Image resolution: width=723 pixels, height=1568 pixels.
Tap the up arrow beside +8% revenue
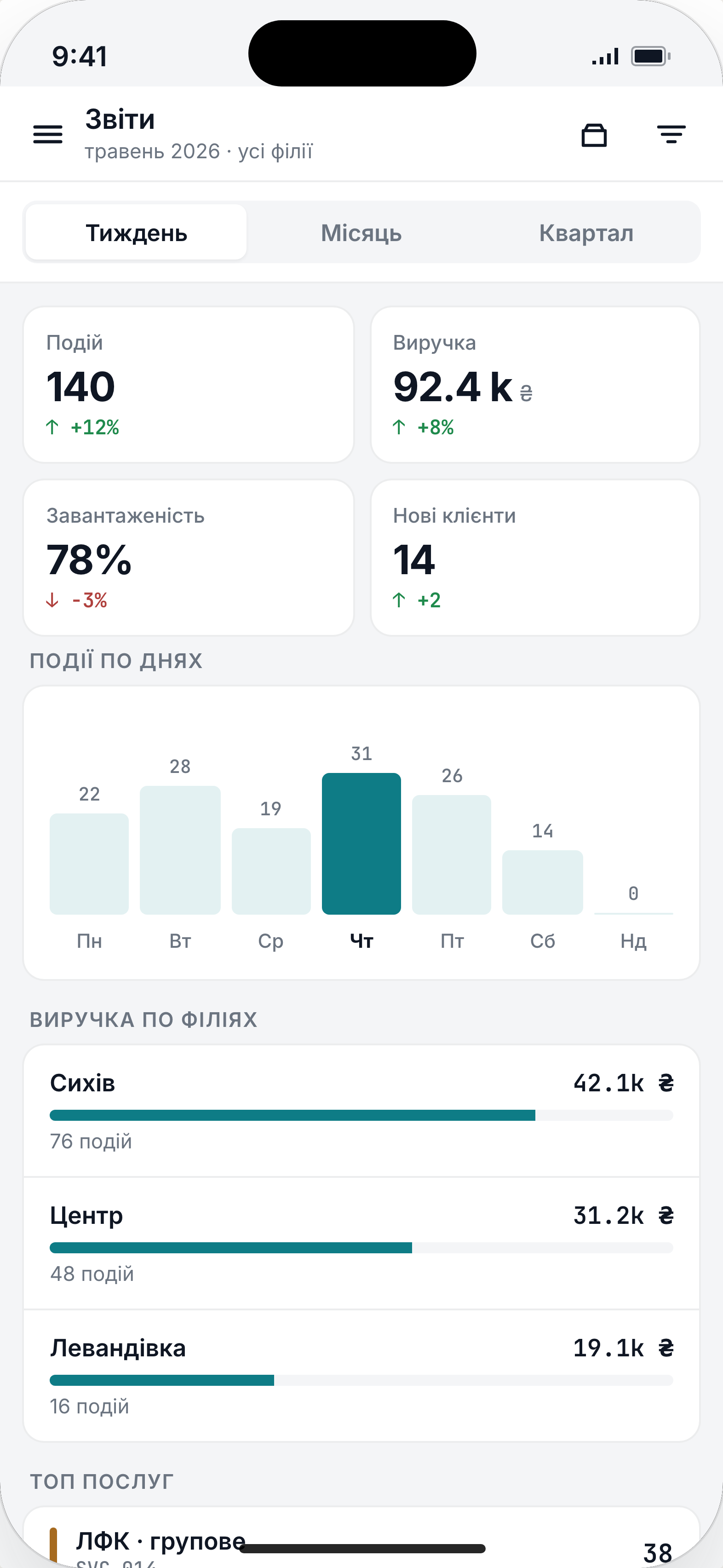coord(399,427)
